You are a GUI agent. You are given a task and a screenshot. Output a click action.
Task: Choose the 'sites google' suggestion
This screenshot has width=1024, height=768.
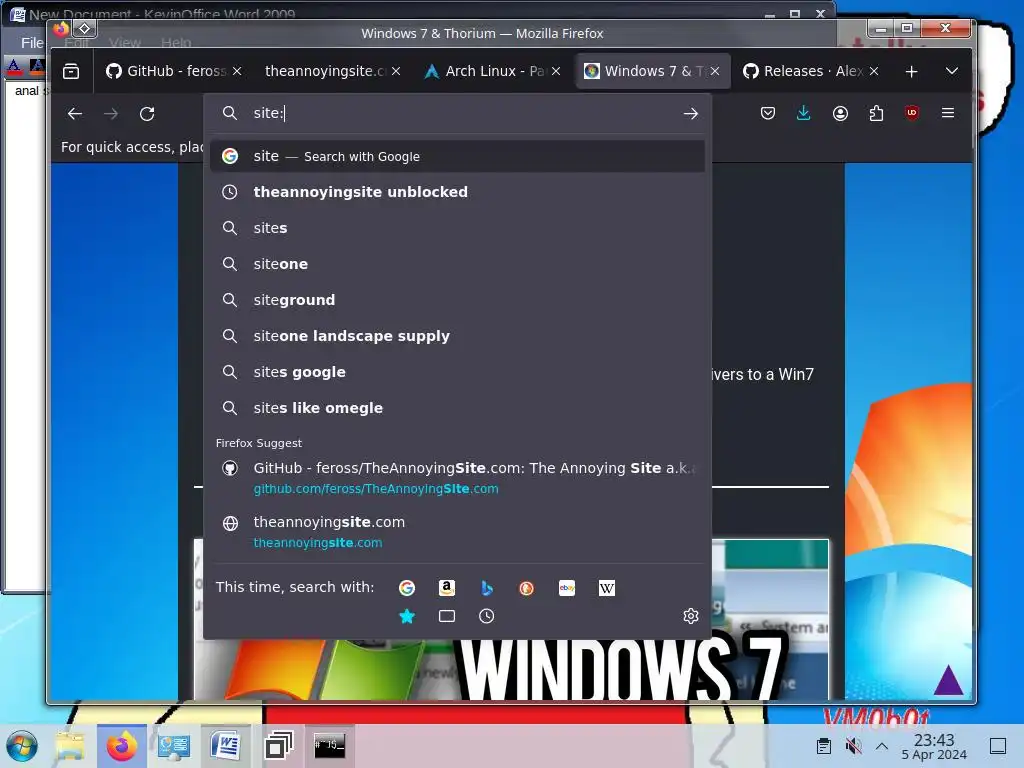[457, 372]
